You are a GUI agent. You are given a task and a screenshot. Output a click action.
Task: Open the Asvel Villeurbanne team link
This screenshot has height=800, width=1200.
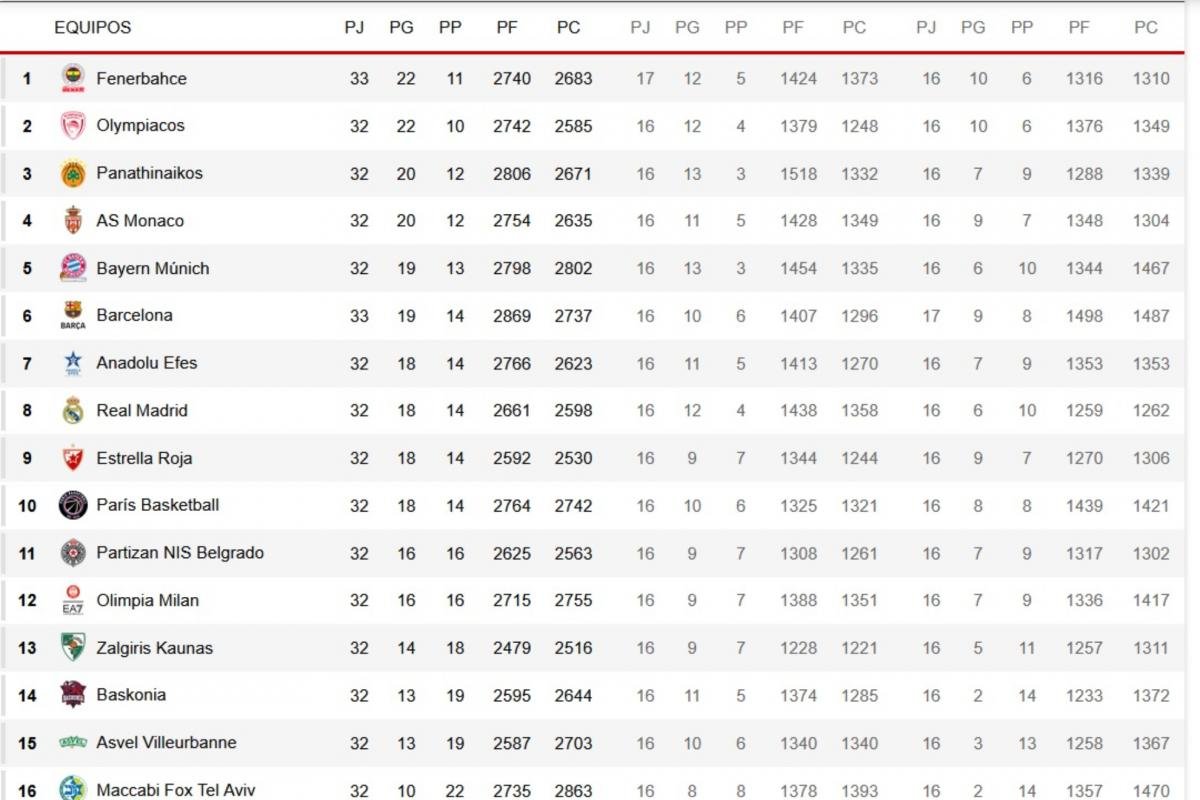click(166, 742)
